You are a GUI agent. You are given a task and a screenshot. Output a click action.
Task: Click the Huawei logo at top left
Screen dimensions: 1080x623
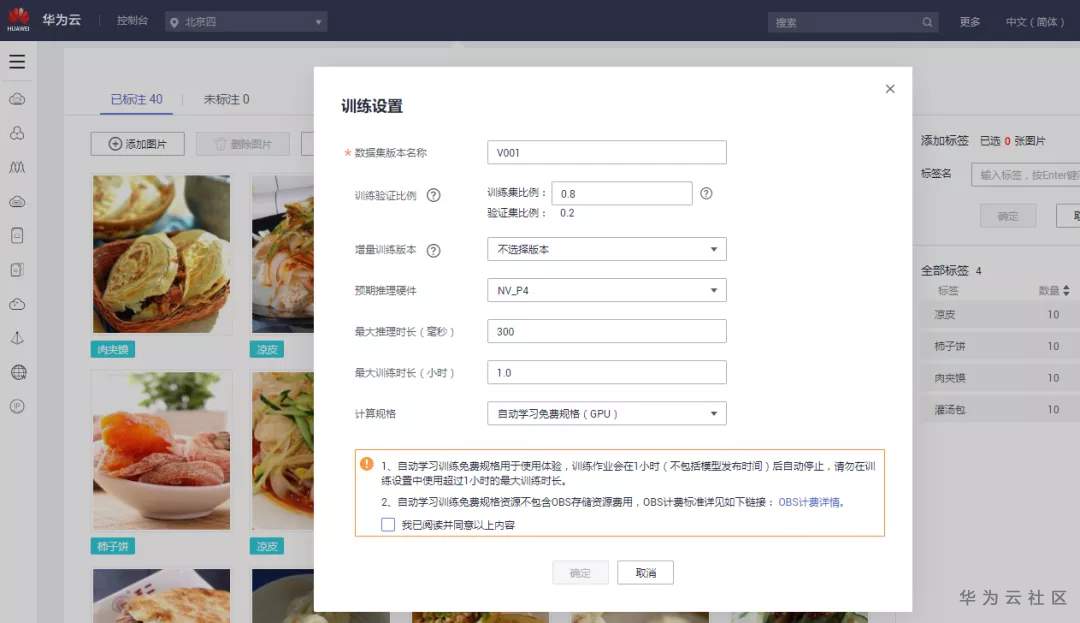click(19, 20)
